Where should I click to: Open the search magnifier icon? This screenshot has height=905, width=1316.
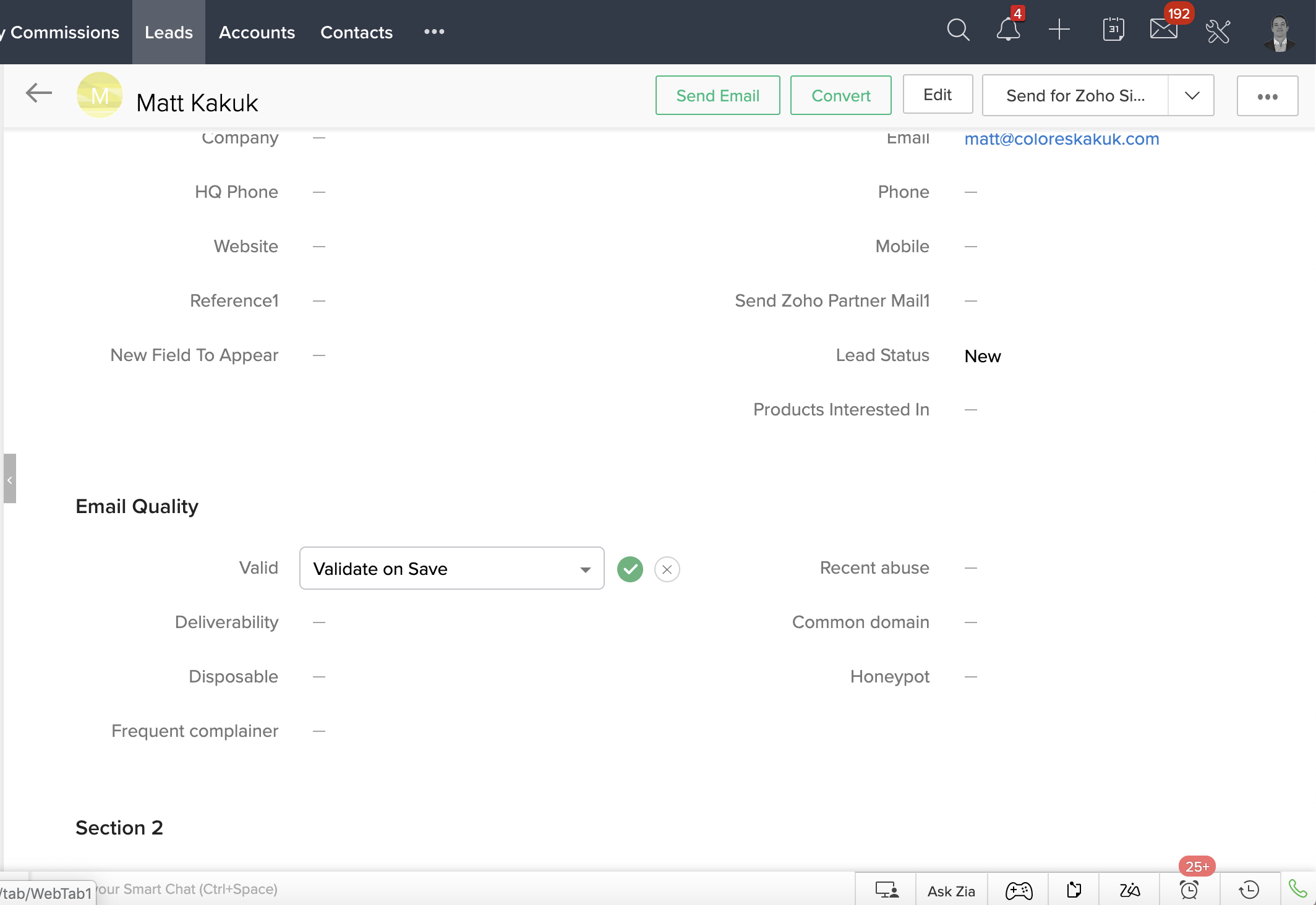click(x=958, y=30)
